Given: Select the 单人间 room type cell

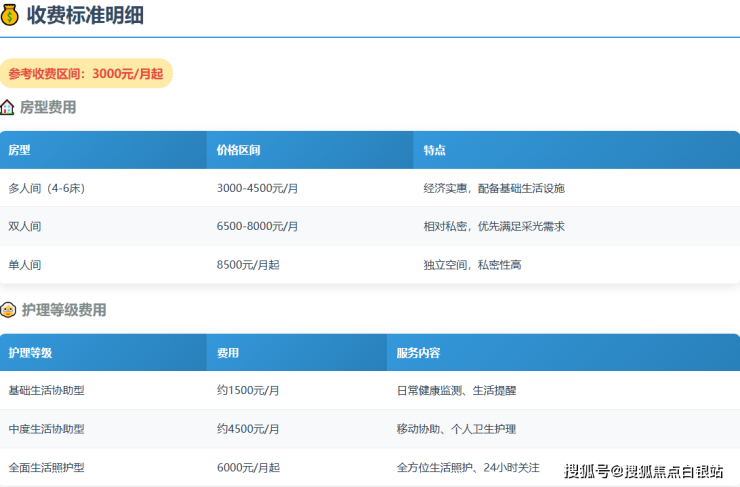Looking at the screenshot, I should tap(25, 265).
